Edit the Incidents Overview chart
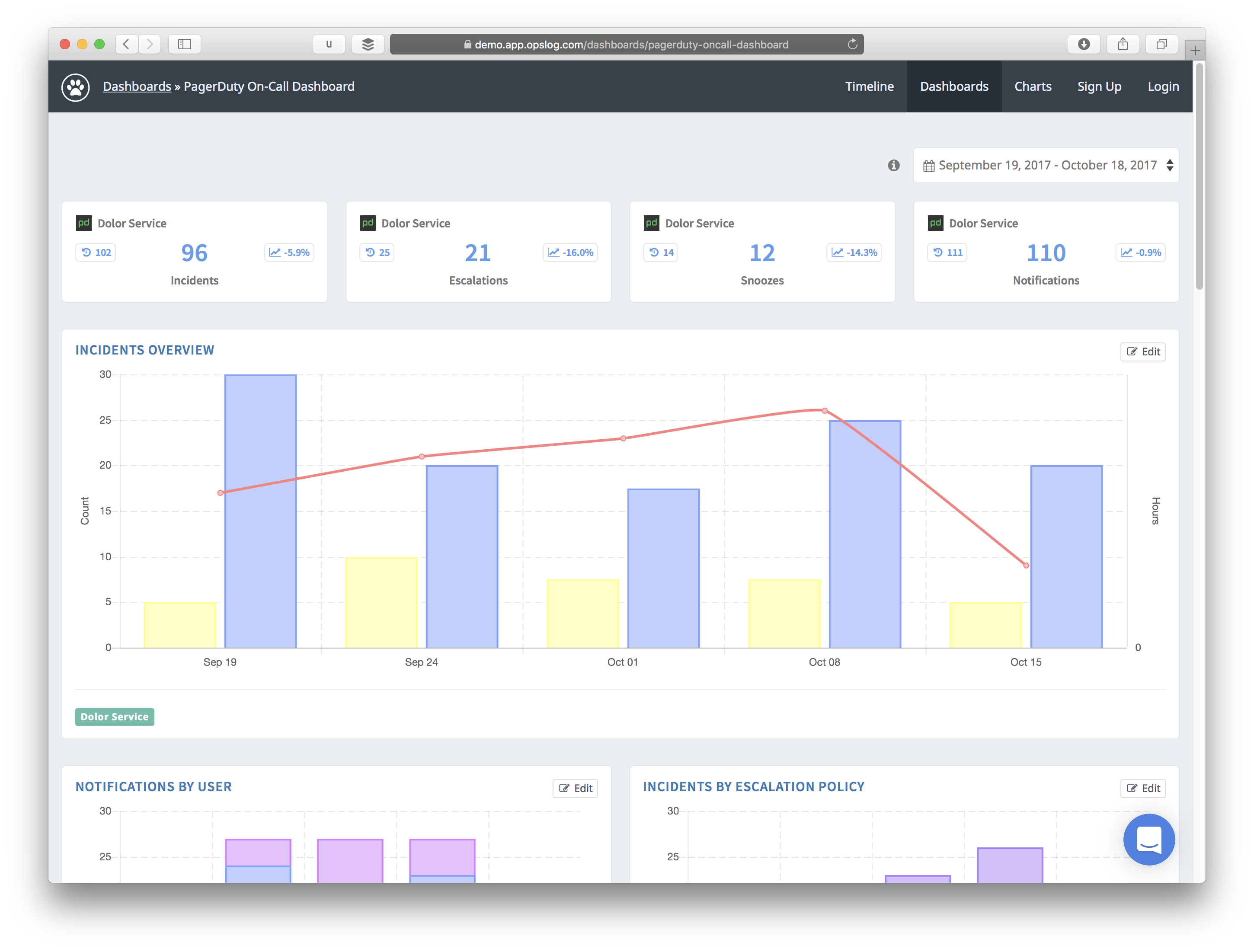Image resolution: width=1254 pixels, height=952 pixels. pos(1142,352)
